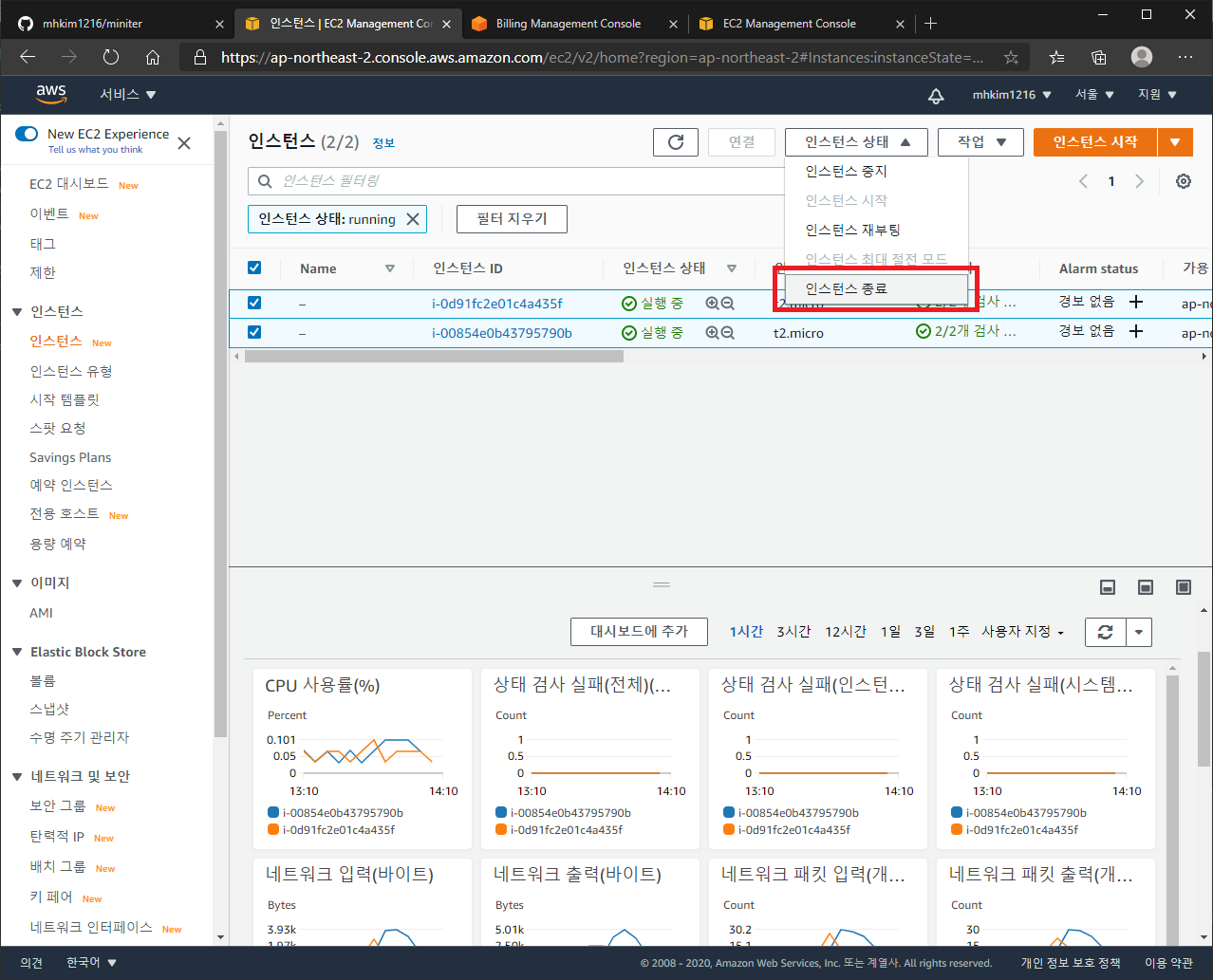Open the 한국어 language selector

coord(91,963)
